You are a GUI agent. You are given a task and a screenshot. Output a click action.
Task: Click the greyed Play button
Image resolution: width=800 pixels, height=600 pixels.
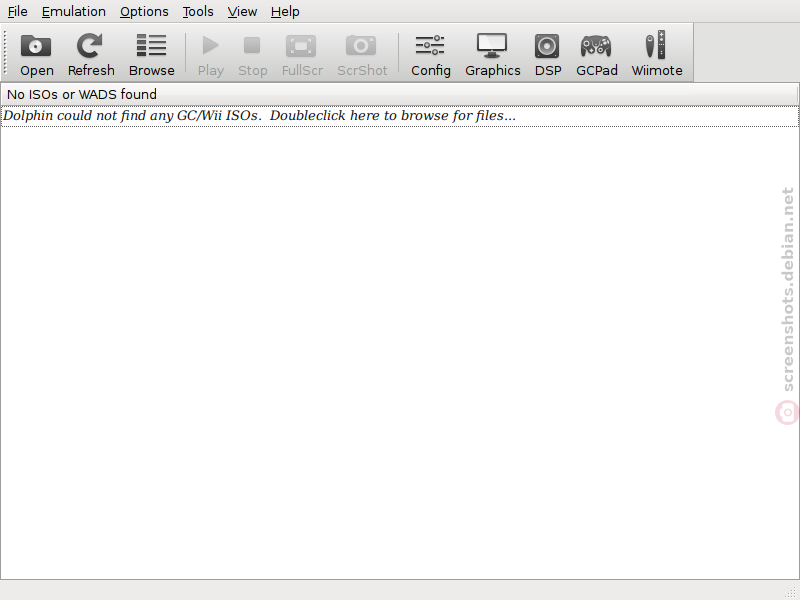click(x=211, y=54)
